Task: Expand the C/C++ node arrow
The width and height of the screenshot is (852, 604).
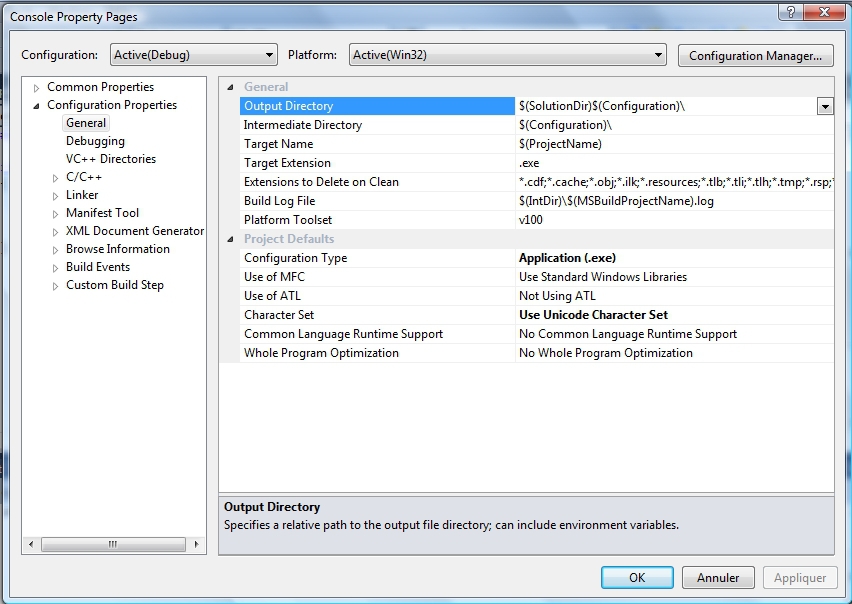Action: (57, 177)
